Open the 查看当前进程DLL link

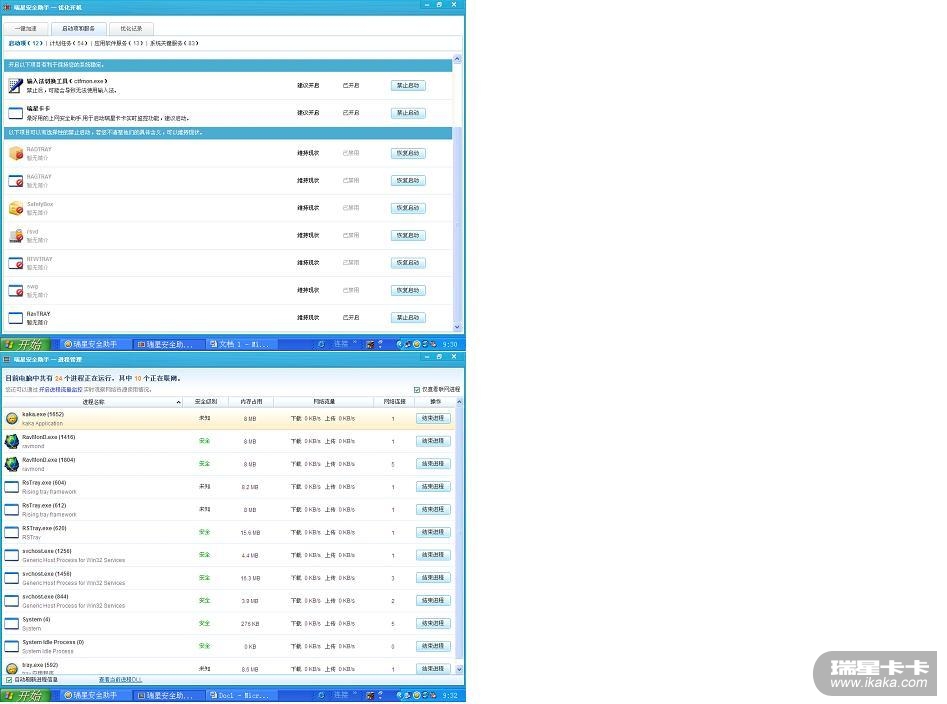pyautogui.click(x=120, y=680)
